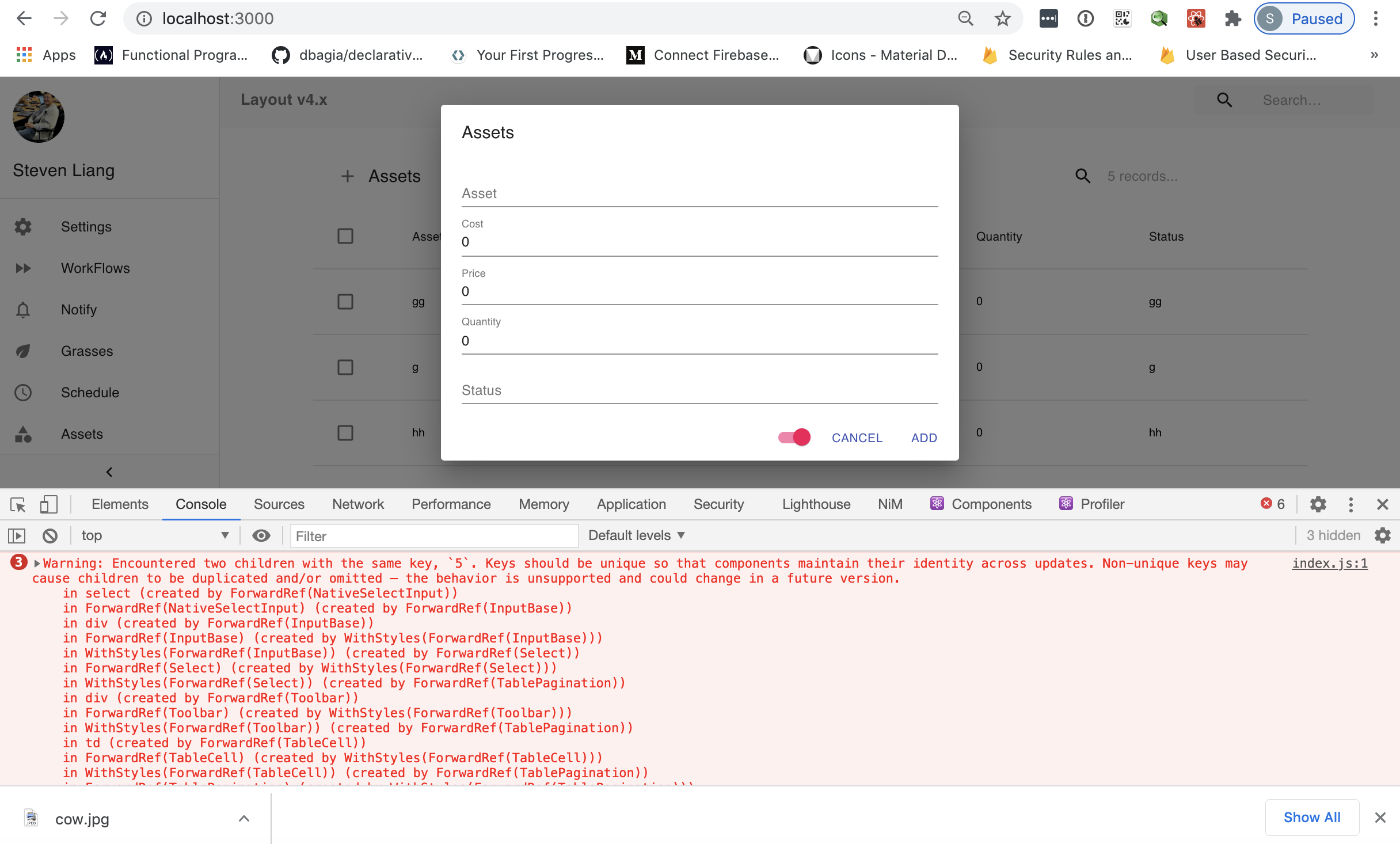Open the React Components panel icon

937,503
